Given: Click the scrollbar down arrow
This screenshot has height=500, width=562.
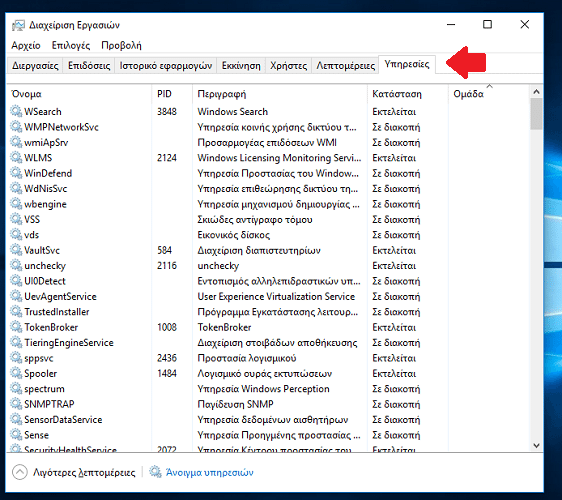Looking at the screenshot, I should [536, 446].
